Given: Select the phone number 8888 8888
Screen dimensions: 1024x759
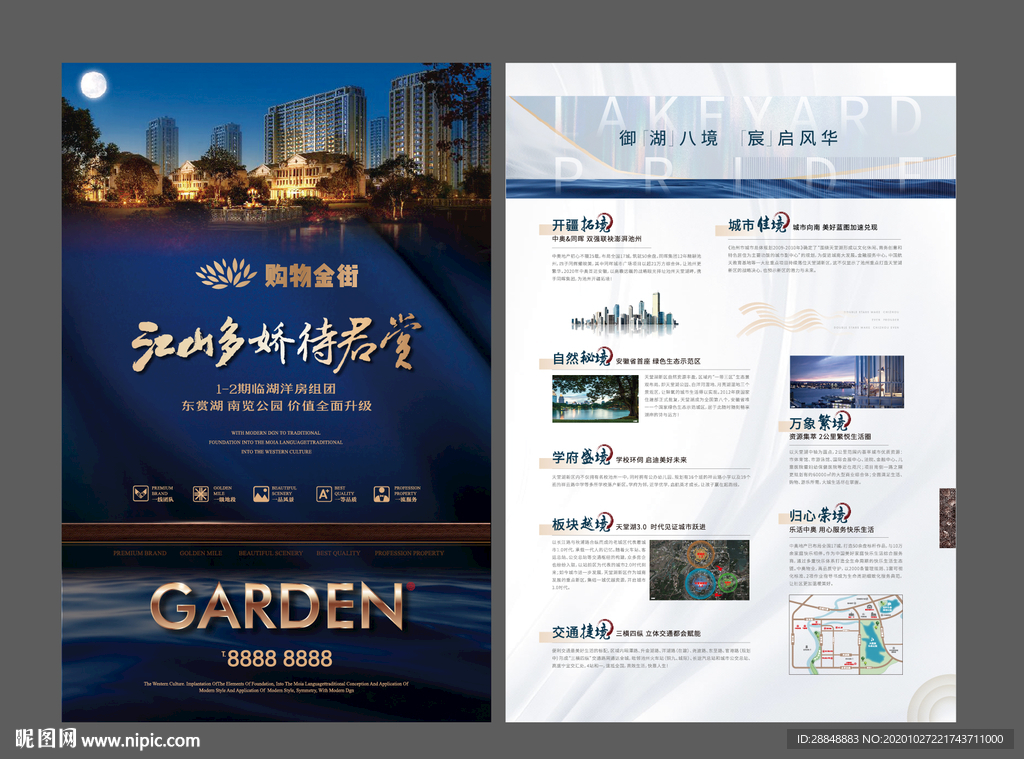Looking at the screenshot, I should (279, 658).
